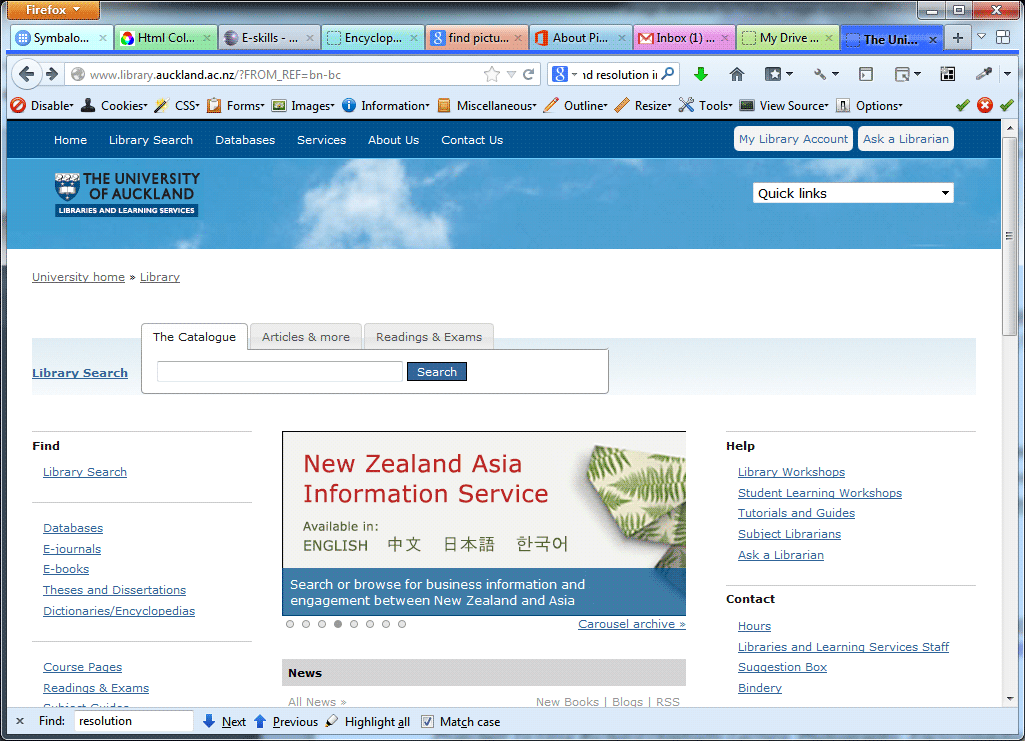Select the fourth, filled carousel dot
This screenshot has height=741, width=1025.
(x=338, y=624)
